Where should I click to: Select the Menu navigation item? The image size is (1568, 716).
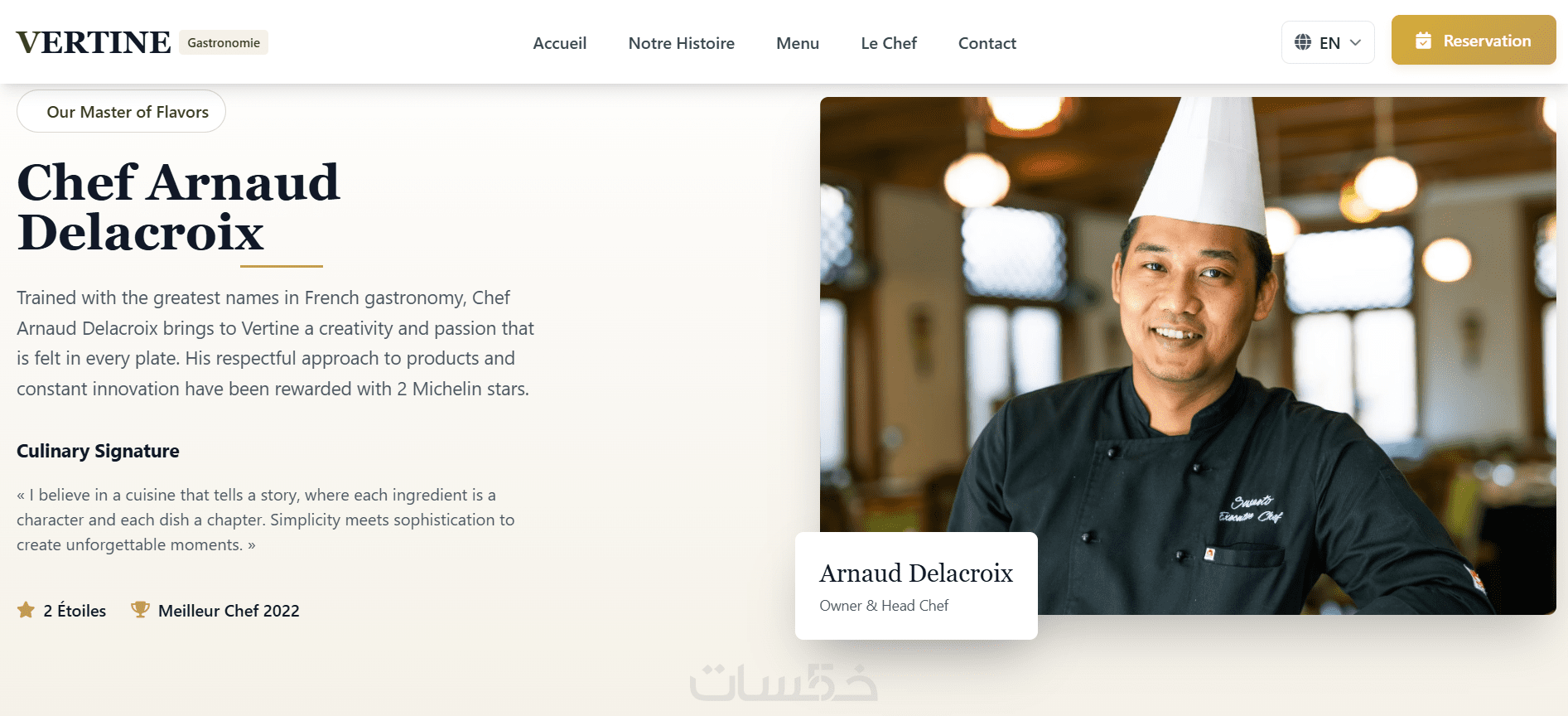pos(798,43)
